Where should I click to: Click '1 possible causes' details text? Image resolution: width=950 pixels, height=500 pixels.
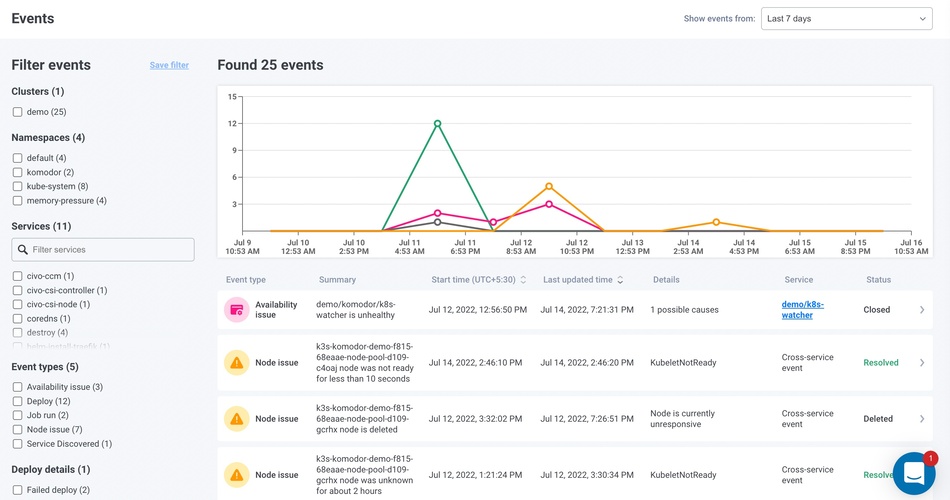(684, 310)
